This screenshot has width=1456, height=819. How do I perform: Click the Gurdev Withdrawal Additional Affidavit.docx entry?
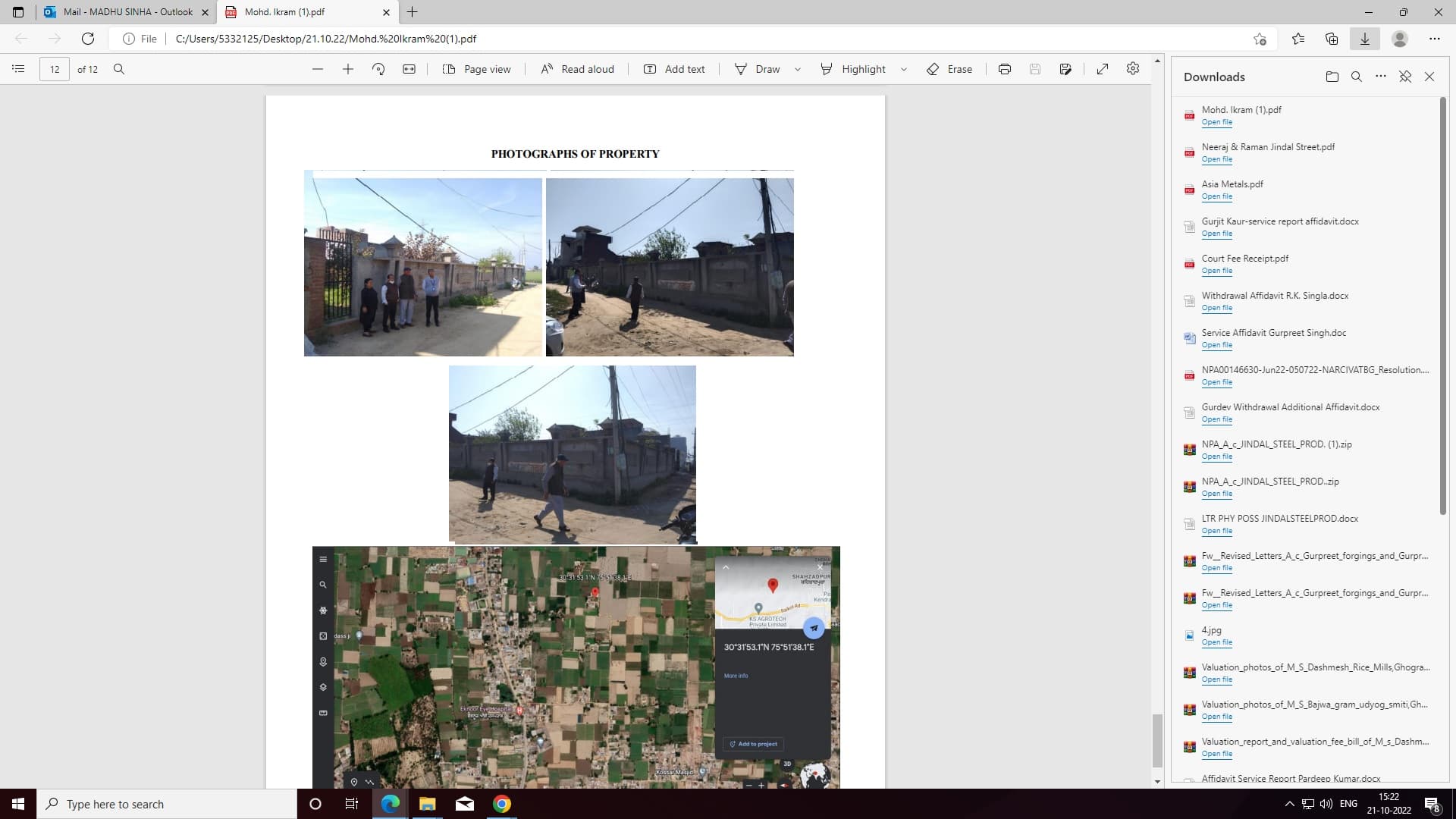pos(1306,413)
